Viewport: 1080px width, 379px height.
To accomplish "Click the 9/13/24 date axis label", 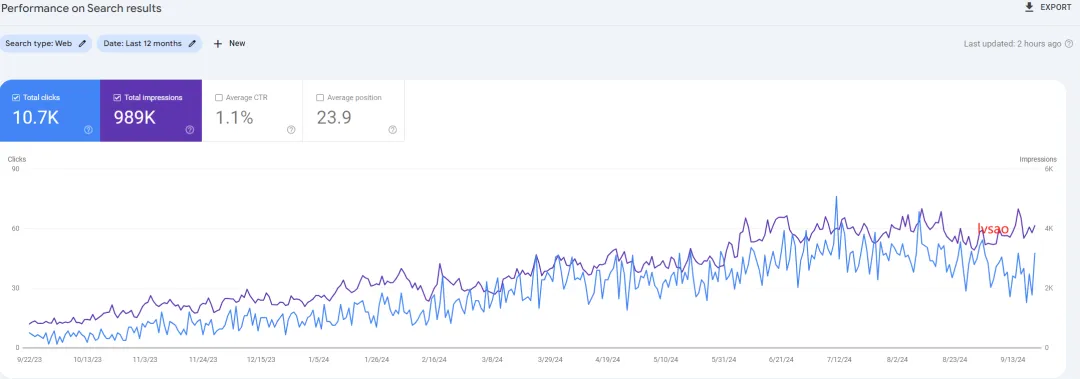I will [x=1013, y=359].
